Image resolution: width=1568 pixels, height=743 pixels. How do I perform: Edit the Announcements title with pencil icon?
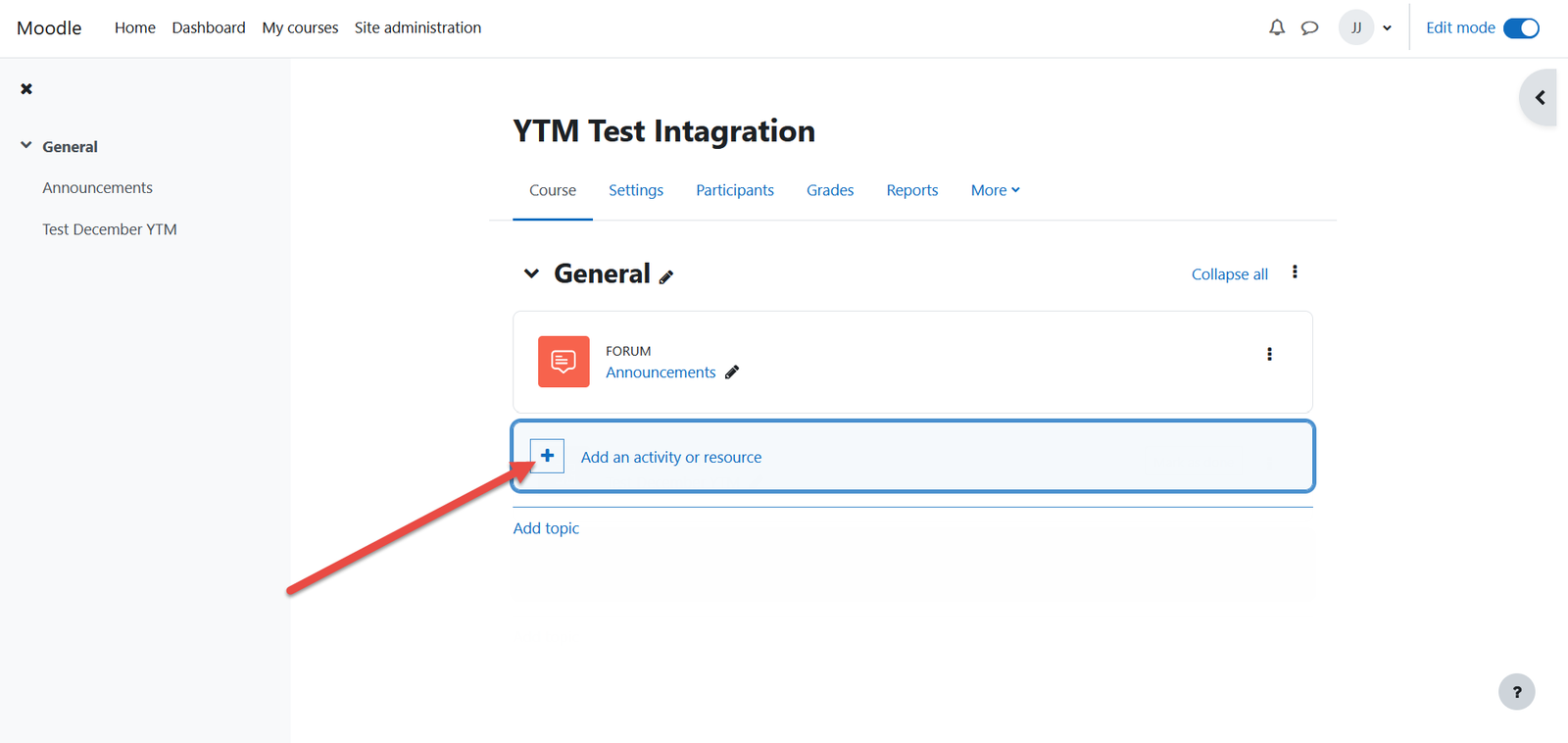coord(732,372)
